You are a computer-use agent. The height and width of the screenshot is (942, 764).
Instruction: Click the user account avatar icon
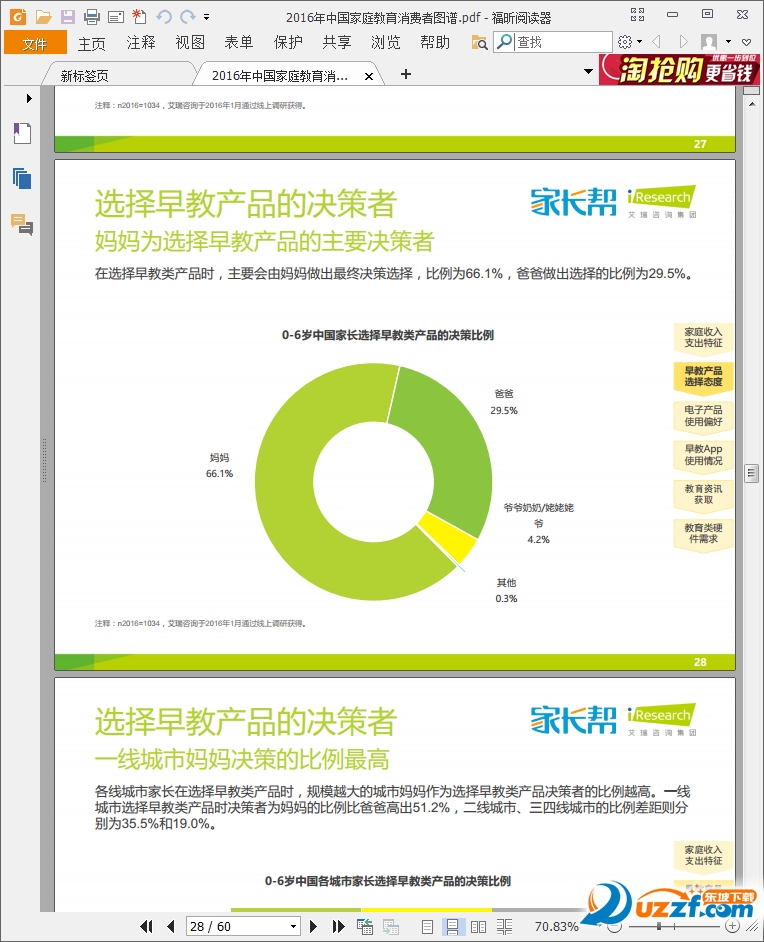click(x=709, y=42)
